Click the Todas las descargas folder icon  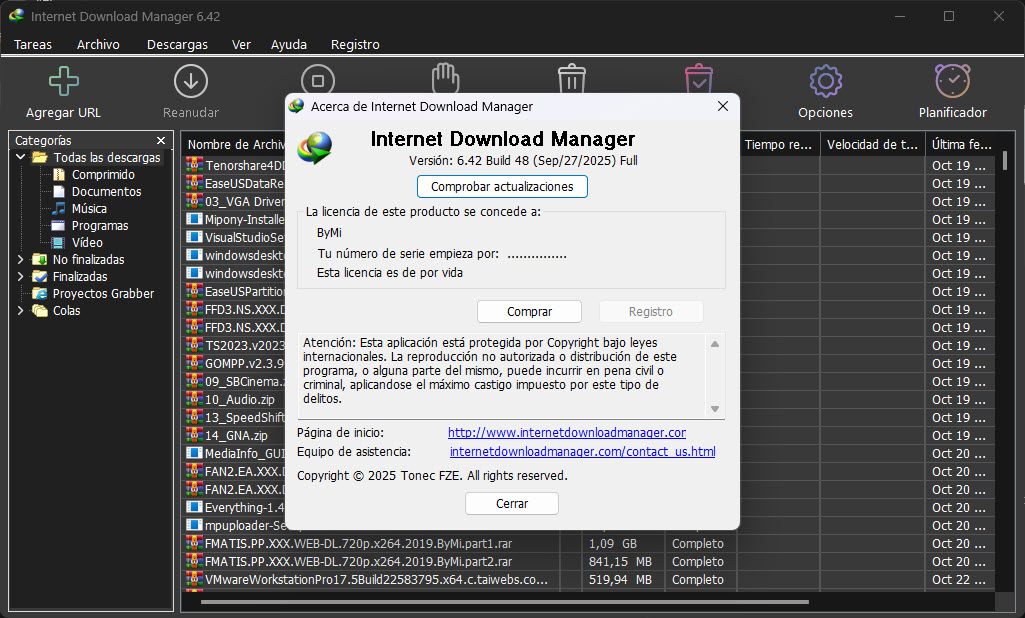(40, 158)
